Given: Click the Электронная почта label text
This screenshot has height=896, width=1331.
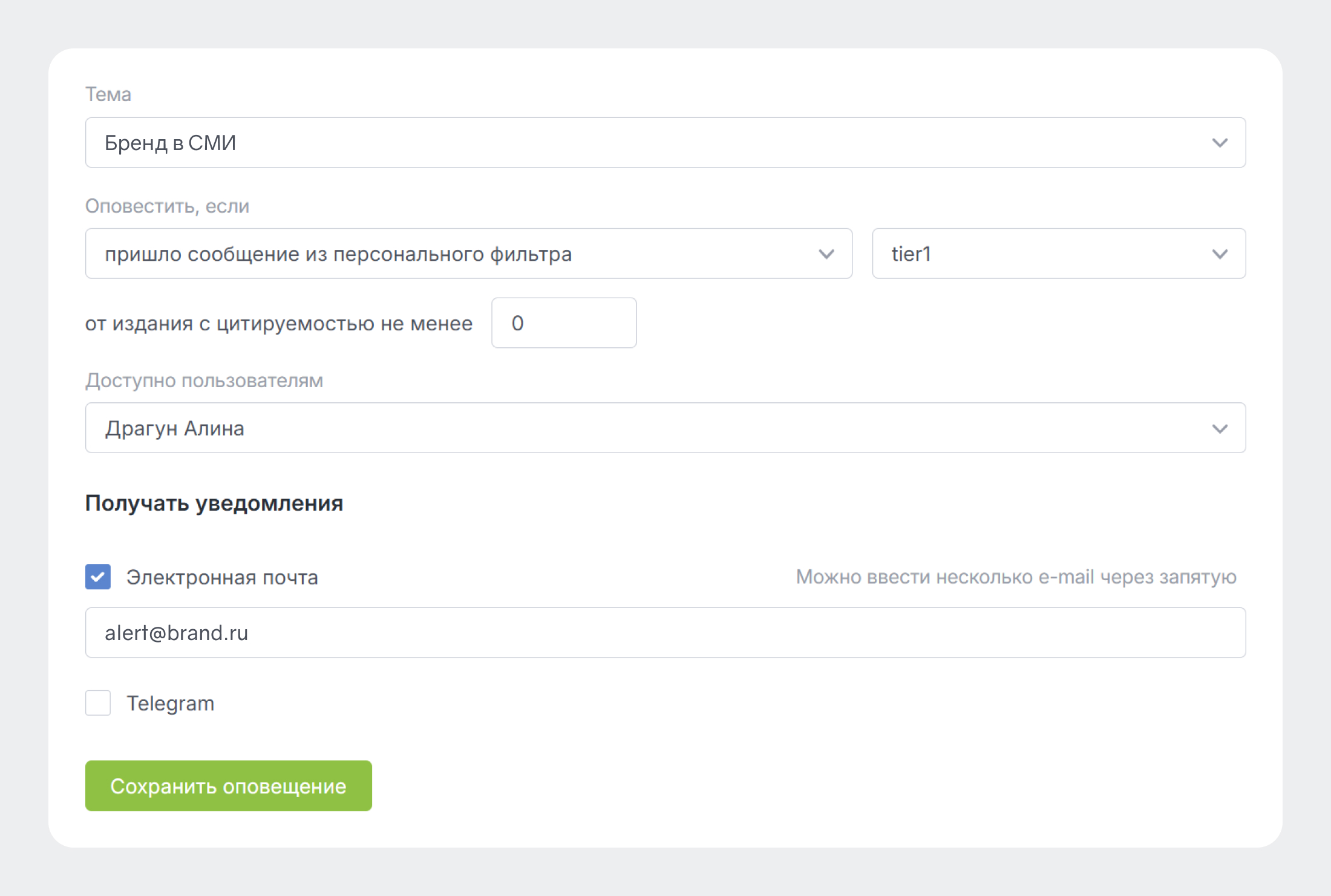Looking at the screenshot, I should pos(222,577).
